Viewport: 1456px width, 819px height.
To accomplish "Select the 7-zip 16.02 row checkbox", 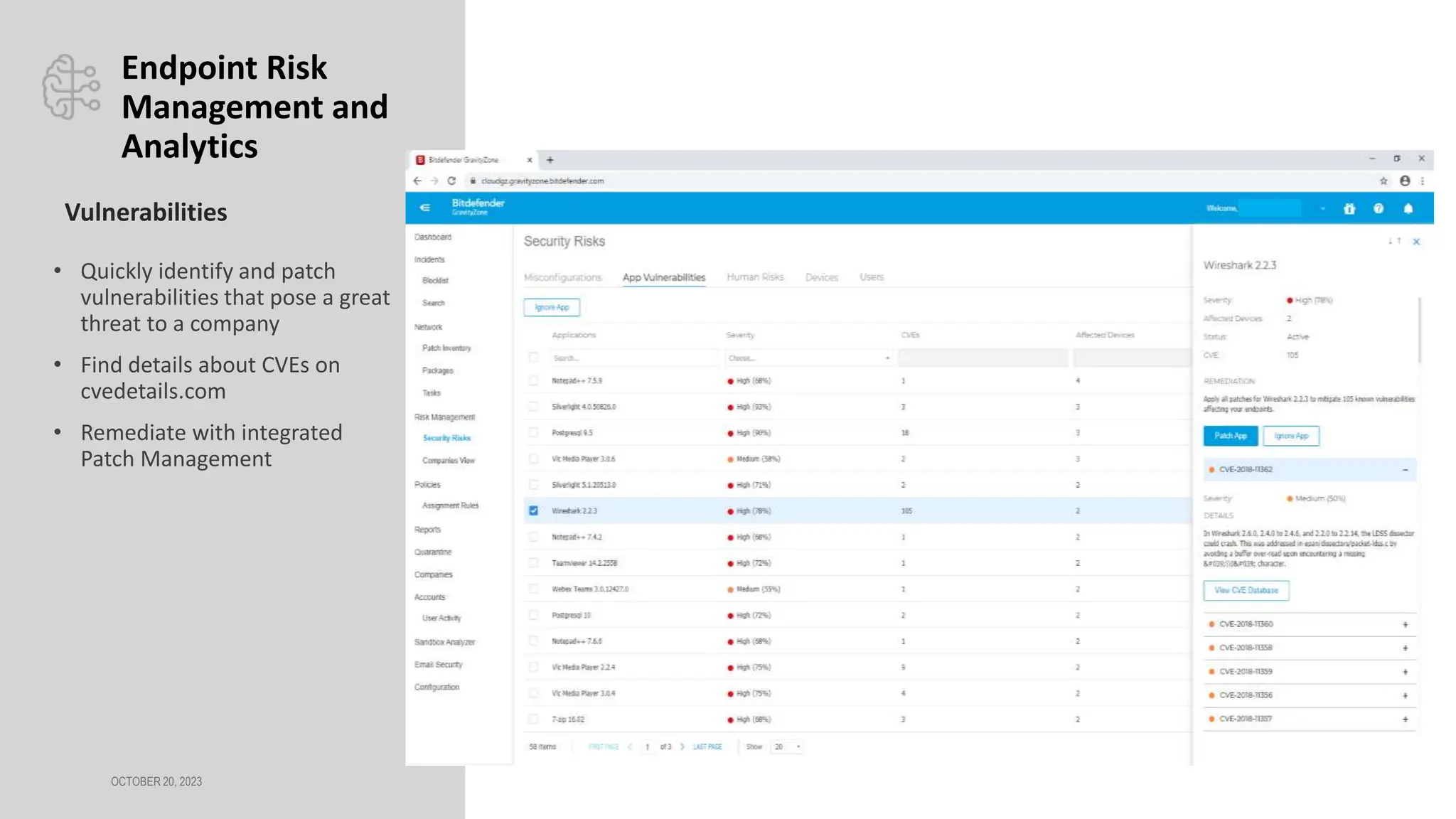I will (533, 719).
